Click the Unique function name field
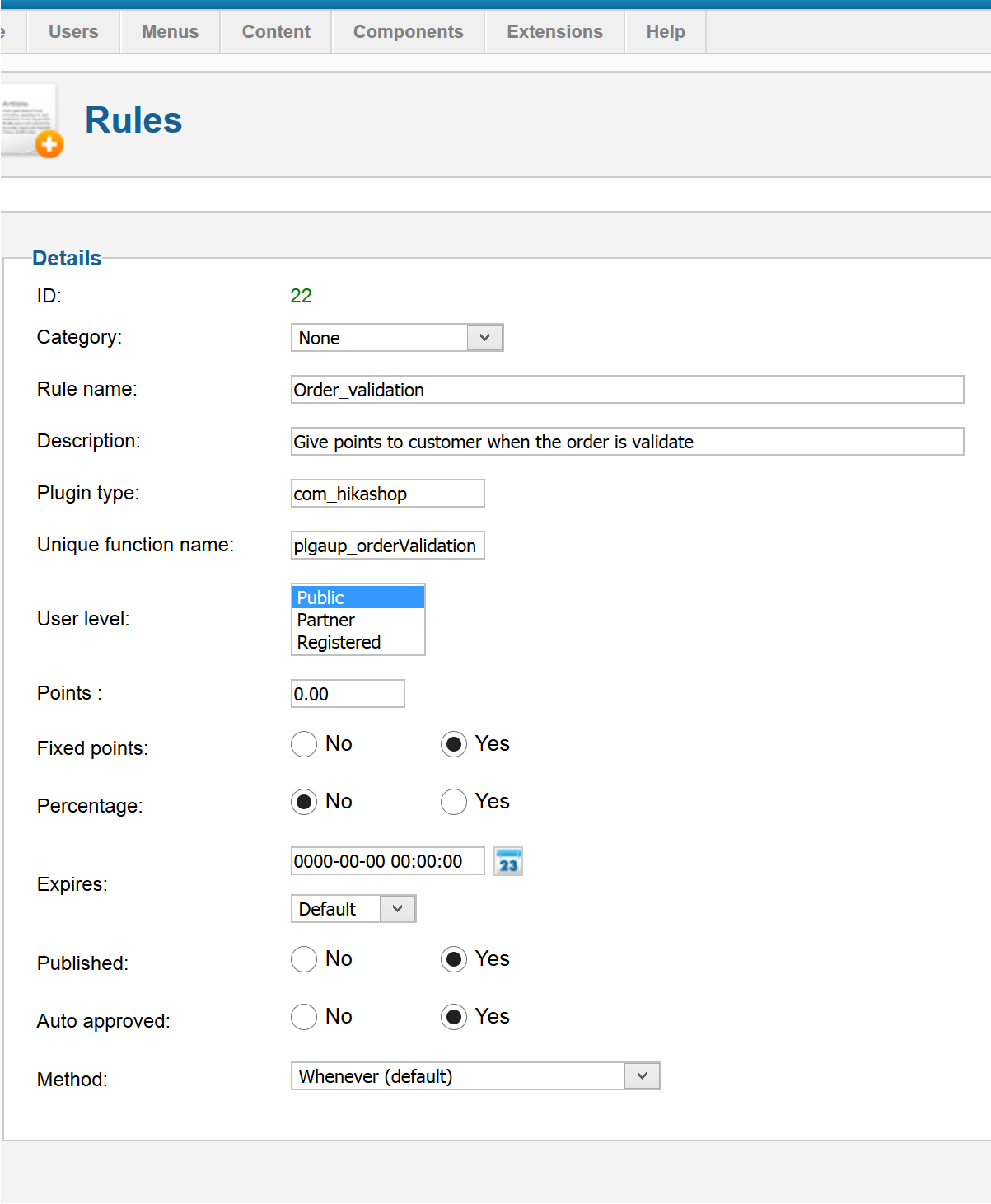This screenshot has width=991, height=1204. click(387, 546)
